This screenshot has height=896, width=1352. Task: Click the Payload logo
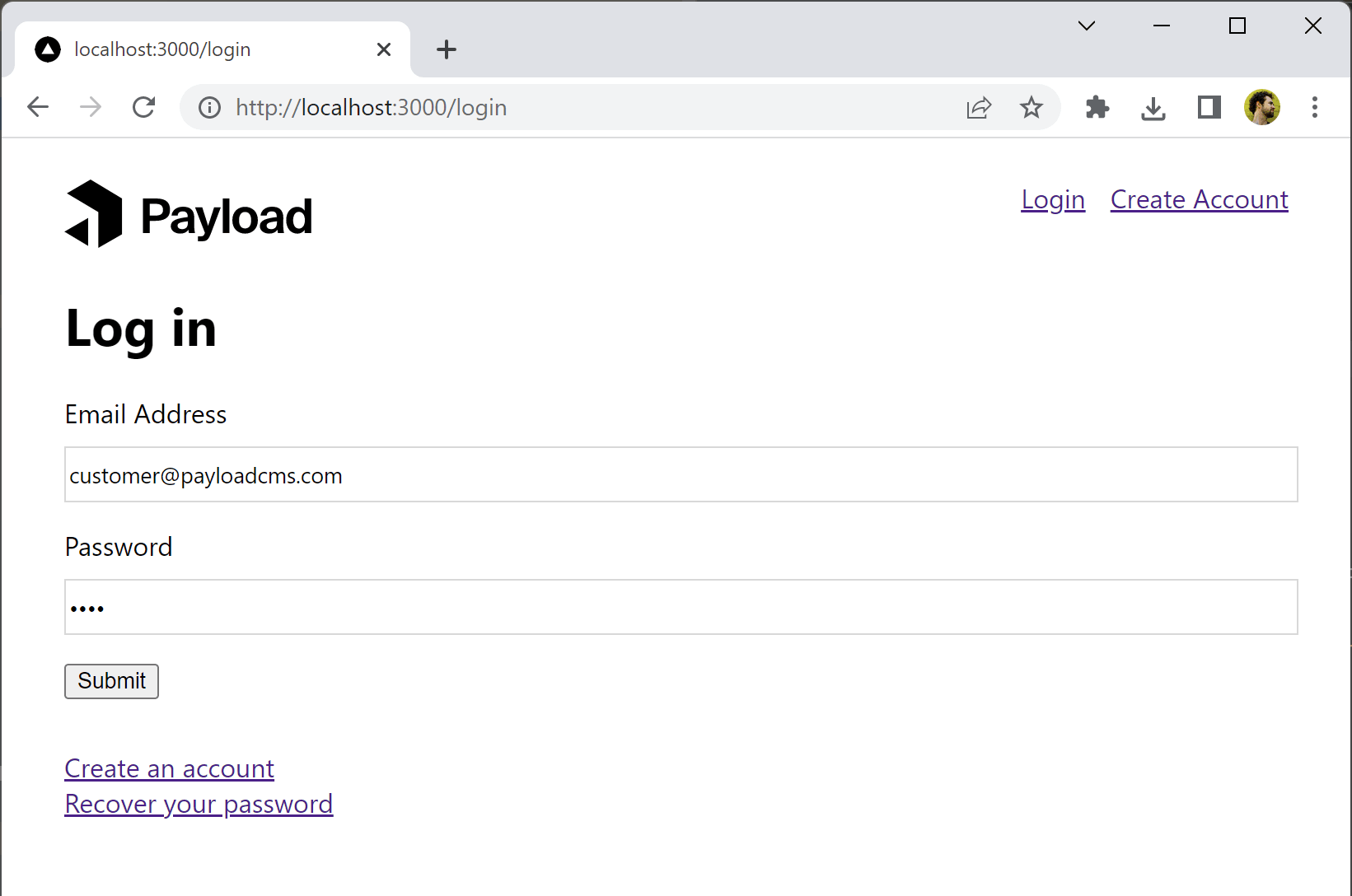pos(189,214)
